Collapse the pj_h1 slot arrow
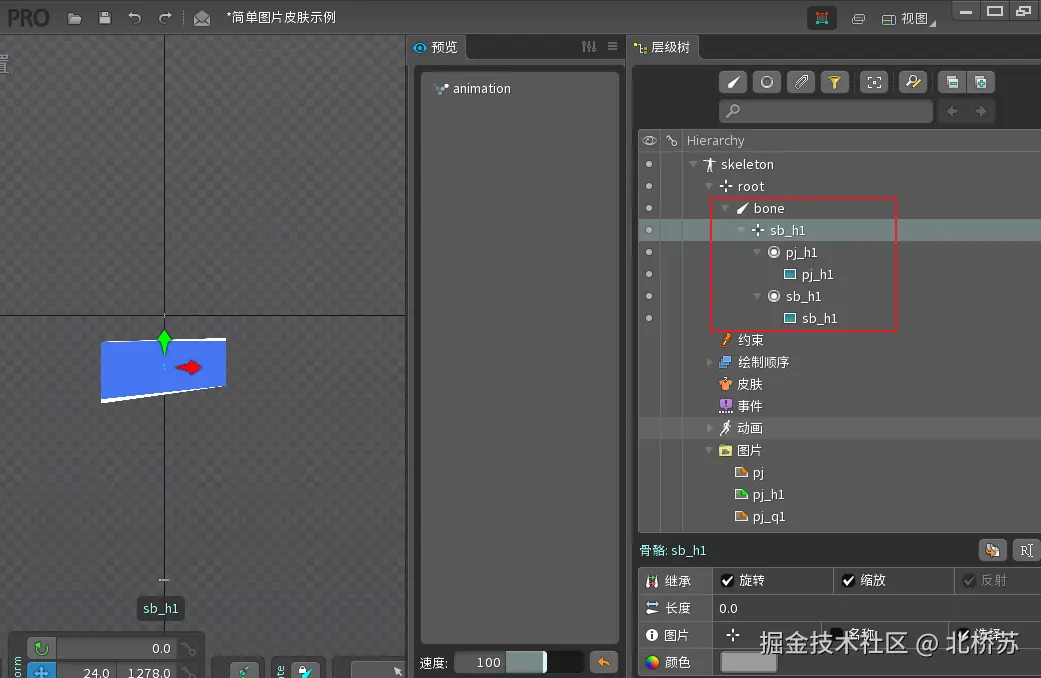 point(757,252)
